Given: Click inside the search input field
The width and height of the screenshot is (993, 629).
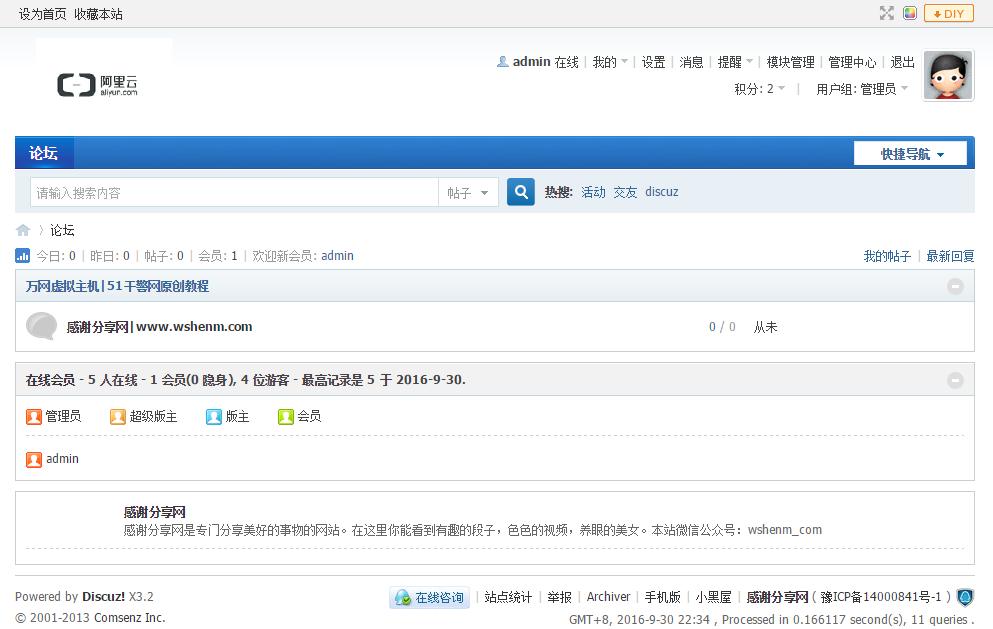Looking at the screenshot, I should pos(230,191).
